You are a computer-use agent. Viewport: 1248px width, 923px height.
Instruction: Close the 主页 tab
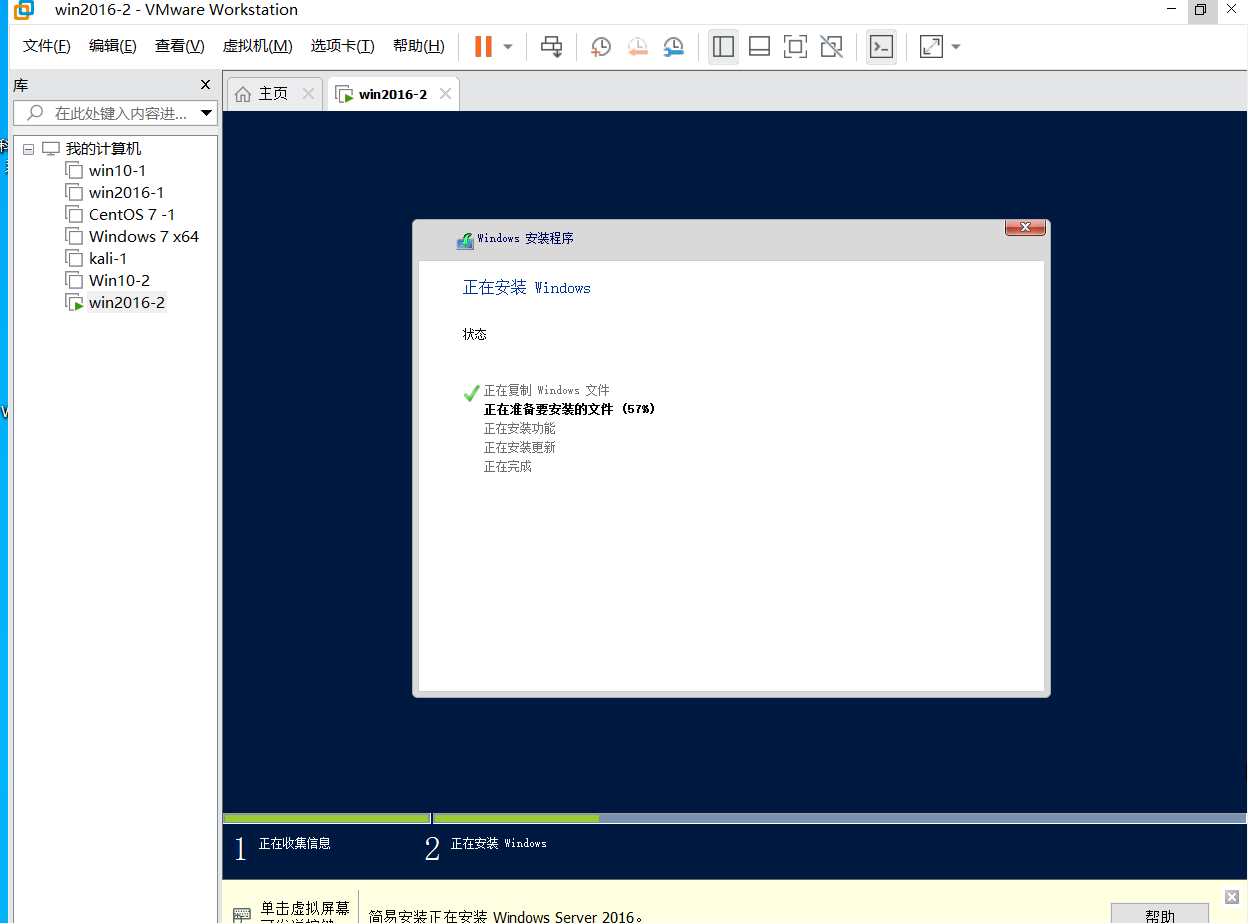[308, 94]
